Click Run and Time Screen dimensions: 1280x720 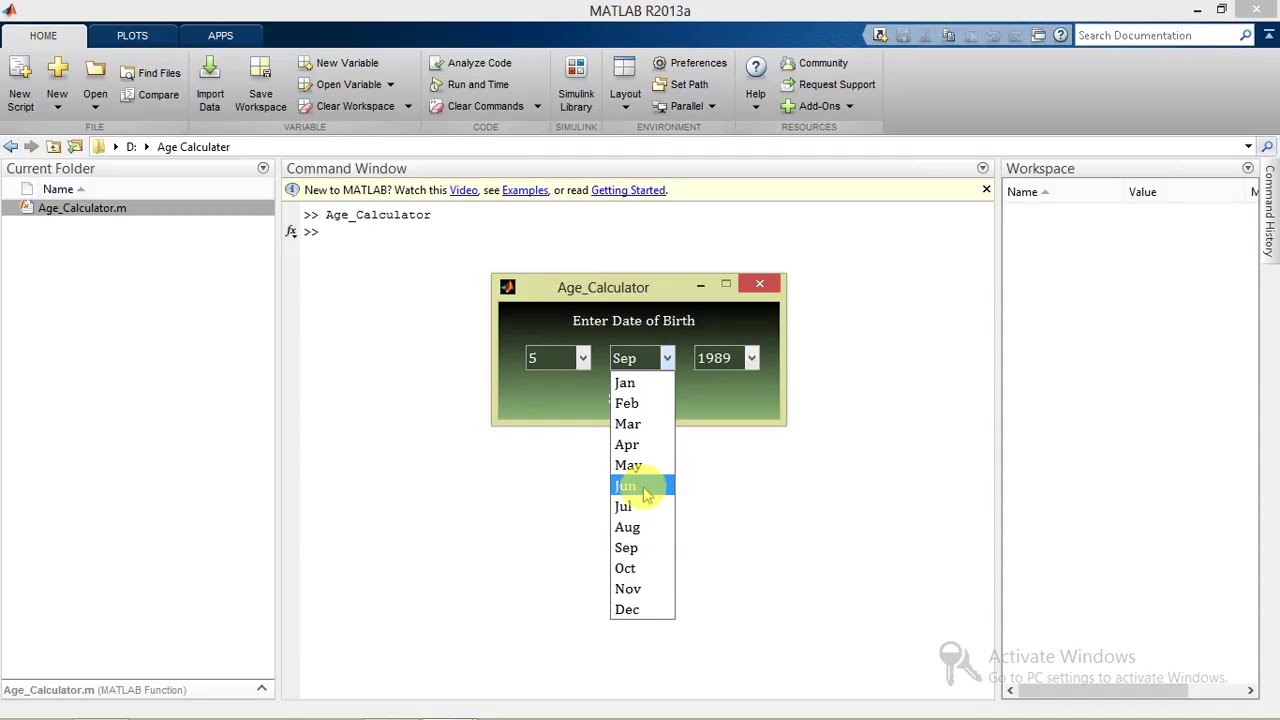coord(469,85)
